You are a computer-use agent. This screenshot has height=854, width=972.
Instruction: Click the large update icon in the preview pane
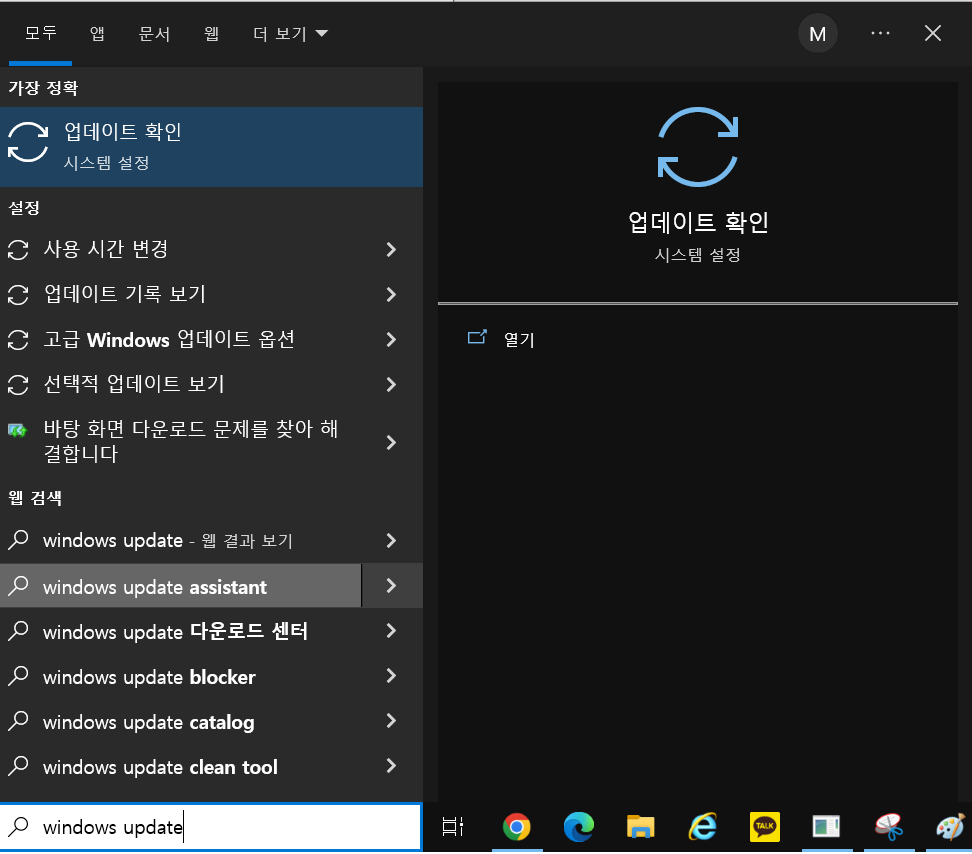[698, 147]
